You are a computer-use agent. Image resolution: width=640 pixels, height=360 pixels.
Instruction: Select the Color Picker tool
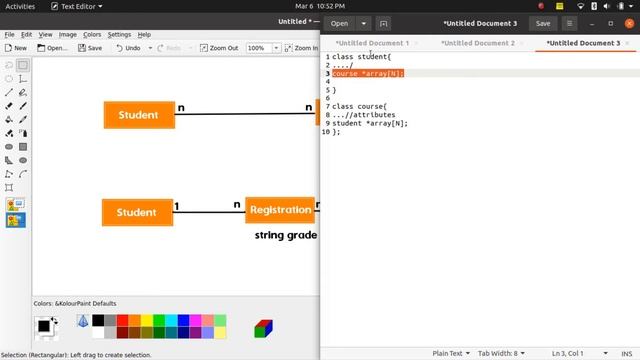click(23, 120)
